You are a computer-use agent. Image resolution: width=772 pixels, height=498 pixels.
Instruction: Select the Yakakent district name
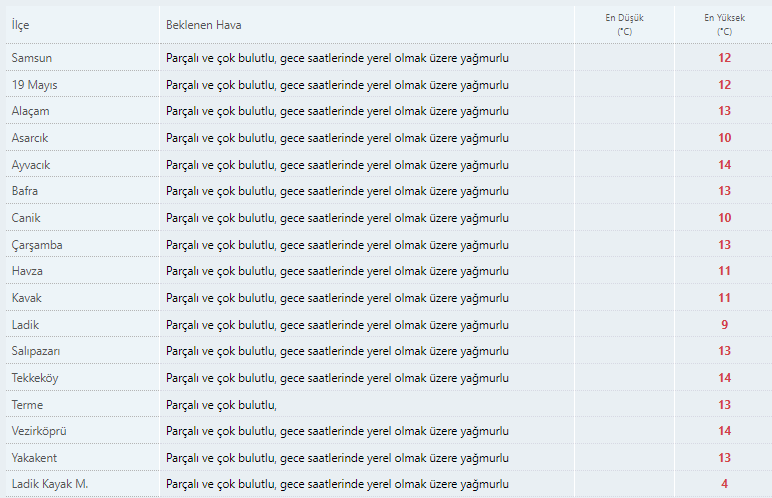34,458
